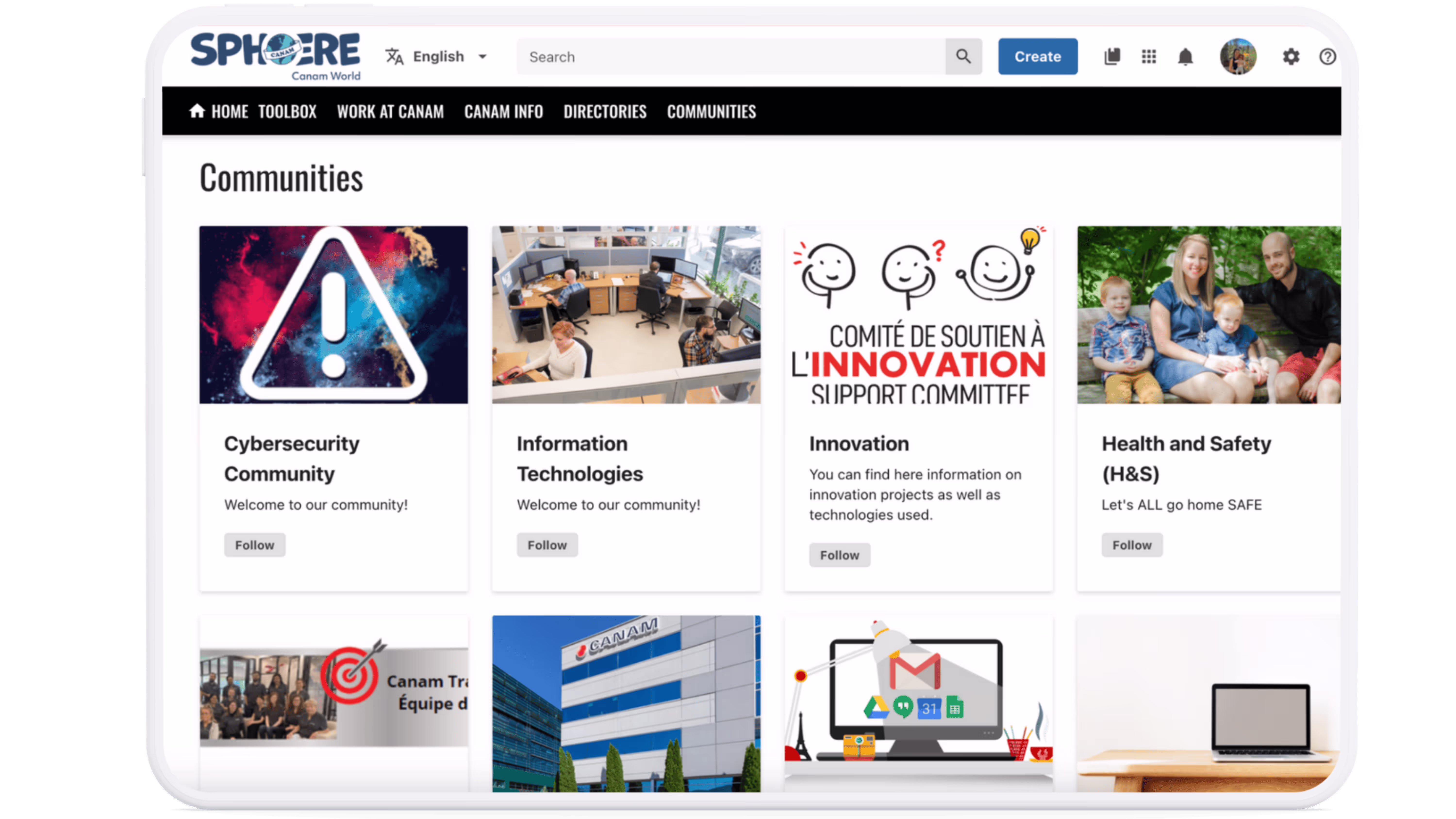Go to the Home menu item
Screen dimensions: 1456x819
(x=219, y=111)
